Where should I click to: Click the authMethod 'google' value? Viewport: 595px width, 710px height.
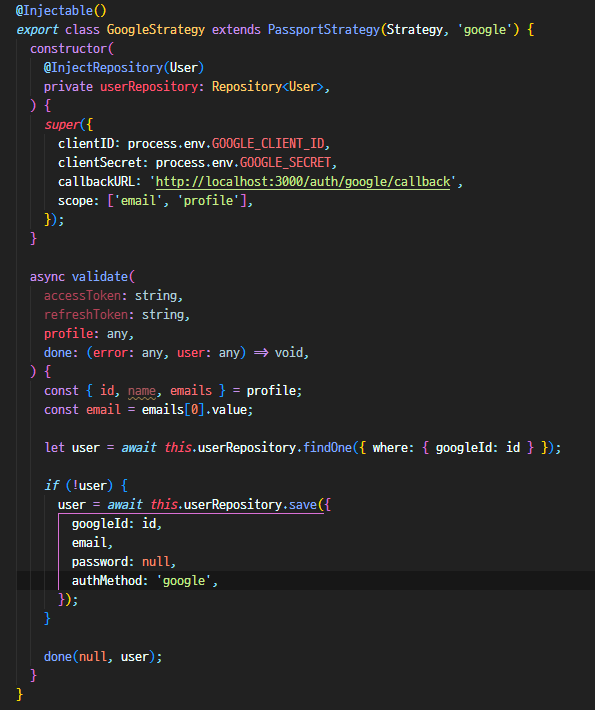183,581
